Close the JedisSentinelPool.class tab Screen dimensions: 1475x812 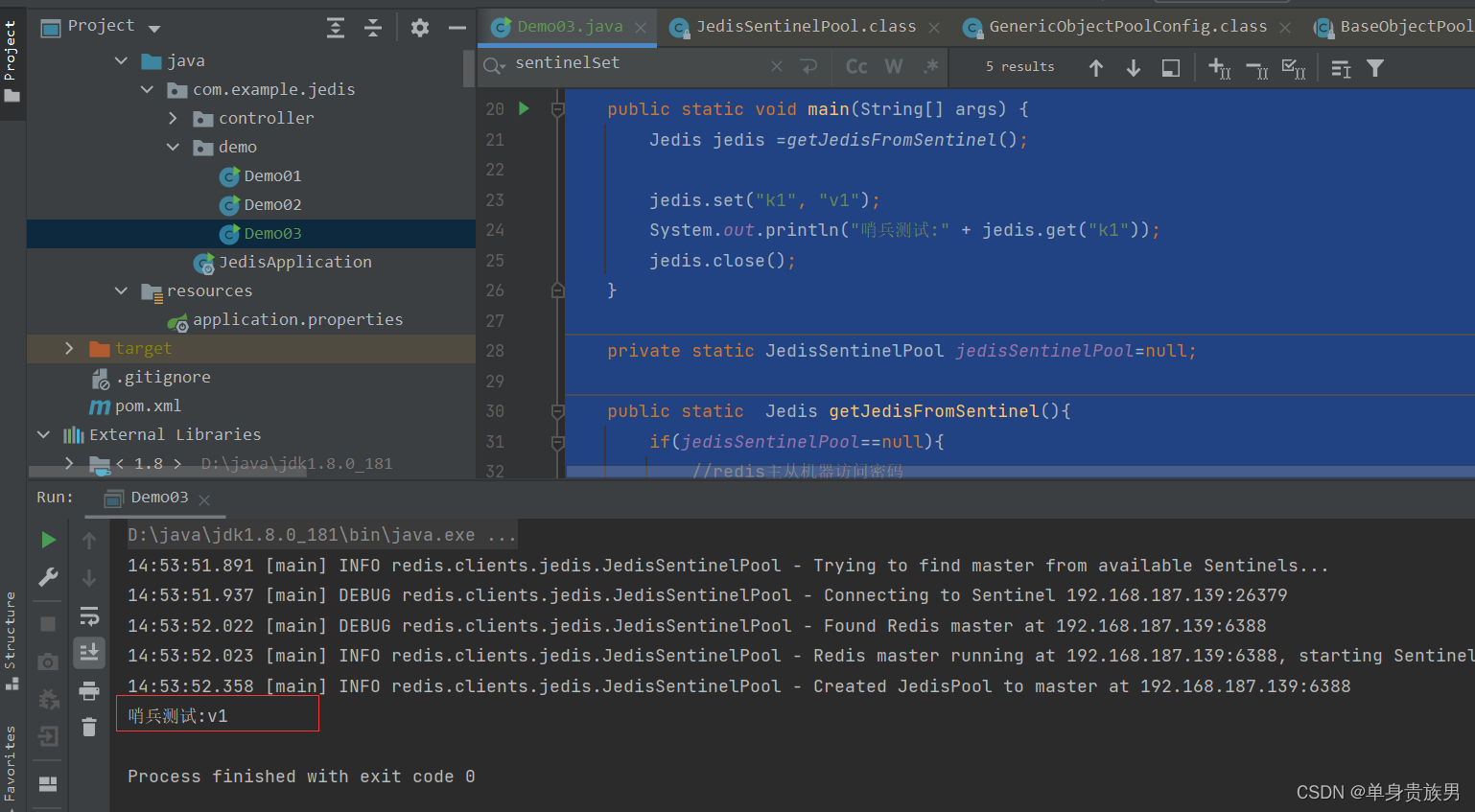[x=934, y=28]
